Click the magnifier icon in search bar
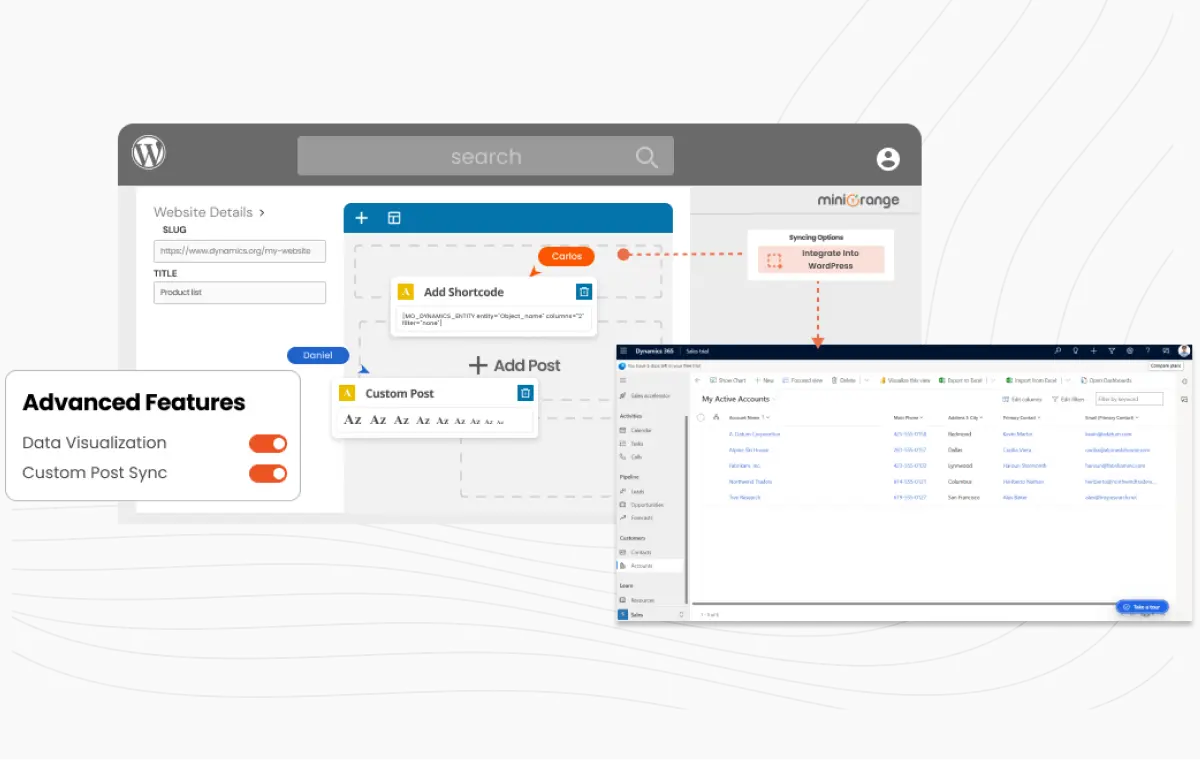This screenshot has height=760, width=1200. pos(647,157)
